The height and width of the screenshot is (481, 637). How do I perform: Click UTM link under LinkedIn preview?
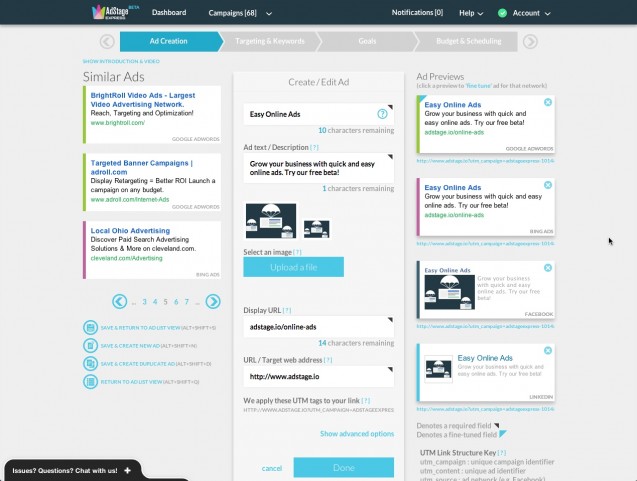(x=485, y=409)
